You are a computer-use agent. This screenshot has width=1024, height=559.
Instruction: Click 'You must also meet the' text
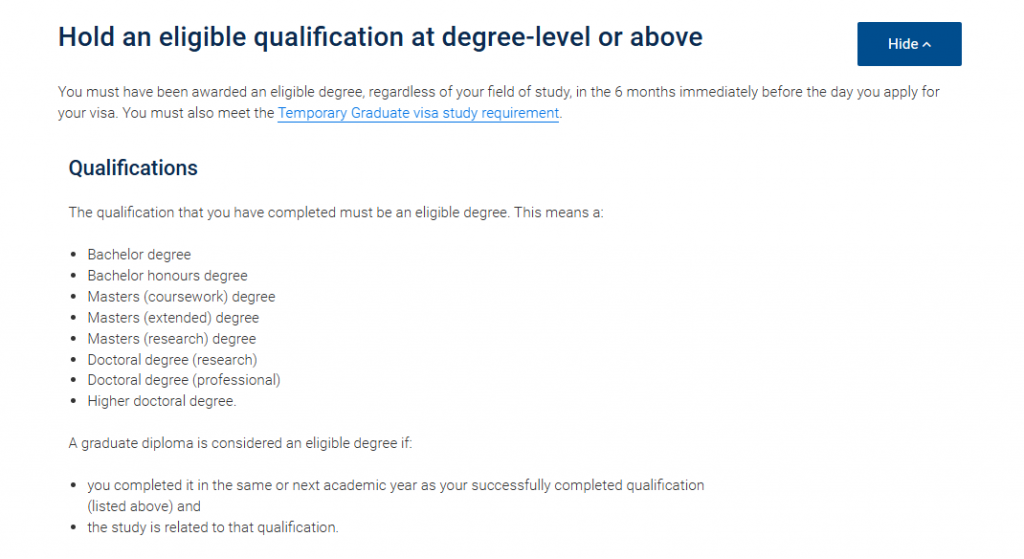[166, 113]
